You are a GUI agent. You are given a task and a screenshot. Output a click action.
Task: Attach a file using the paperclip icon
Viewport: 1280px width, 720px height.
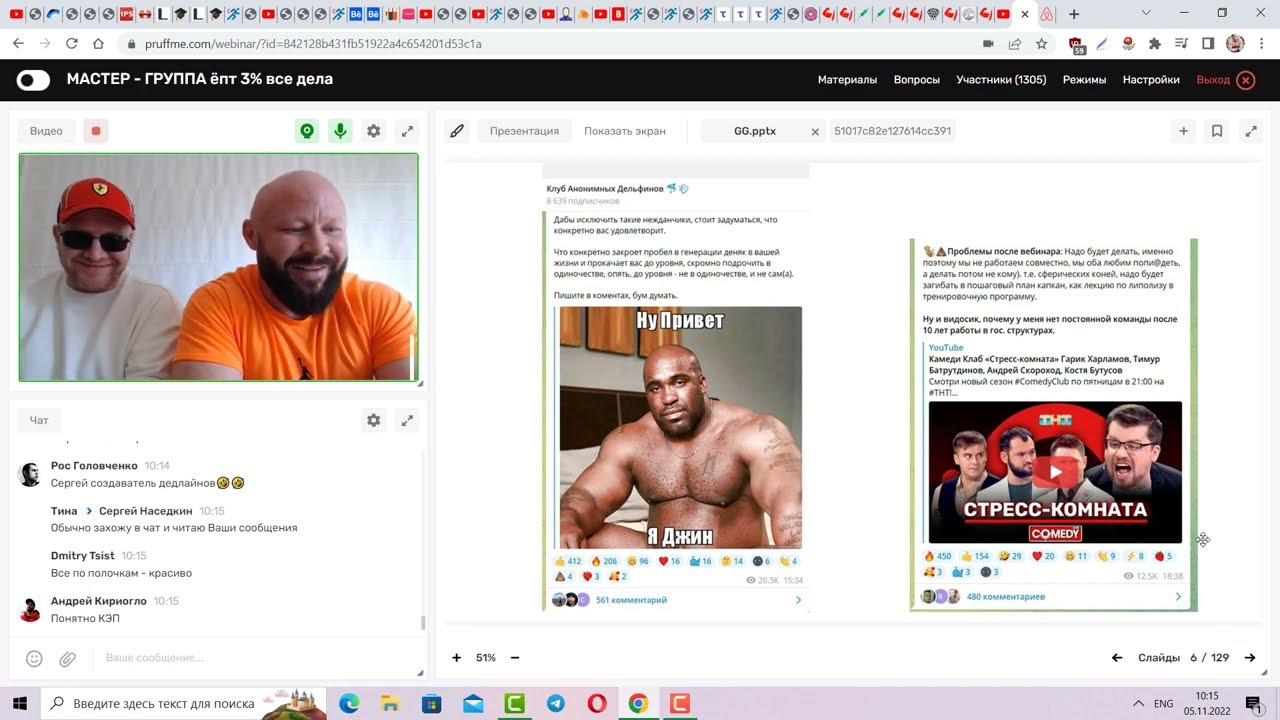68,658
